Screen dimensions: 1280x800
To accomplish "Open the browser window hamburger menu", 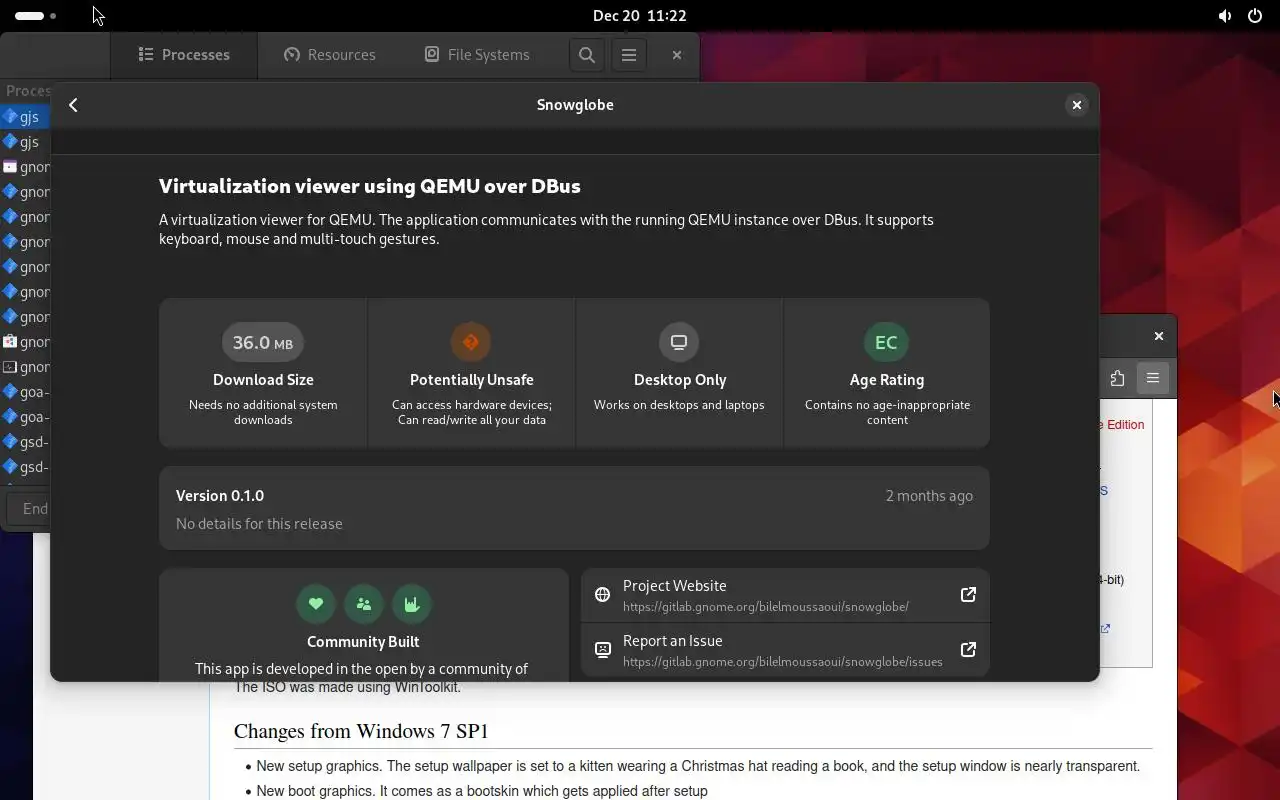I will coord(1153,378).
